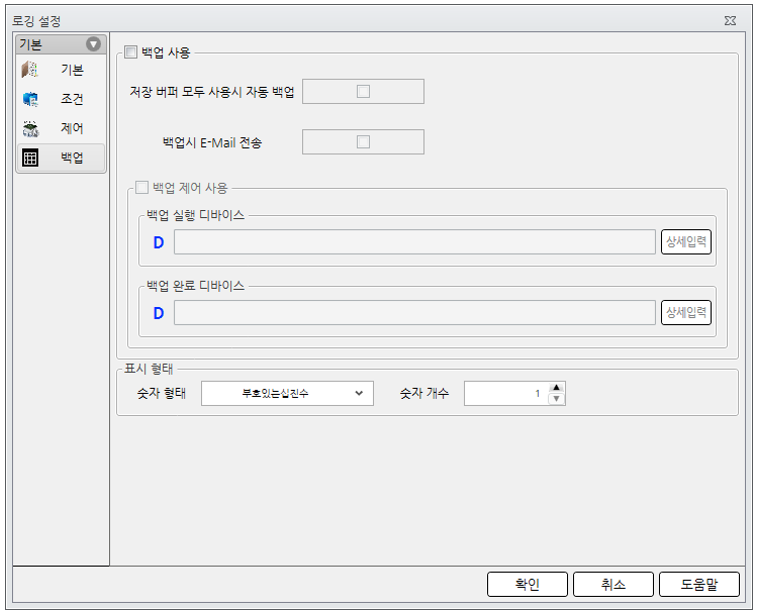
Task: Click the 취소 button
Action: click(x=613, y=584)
